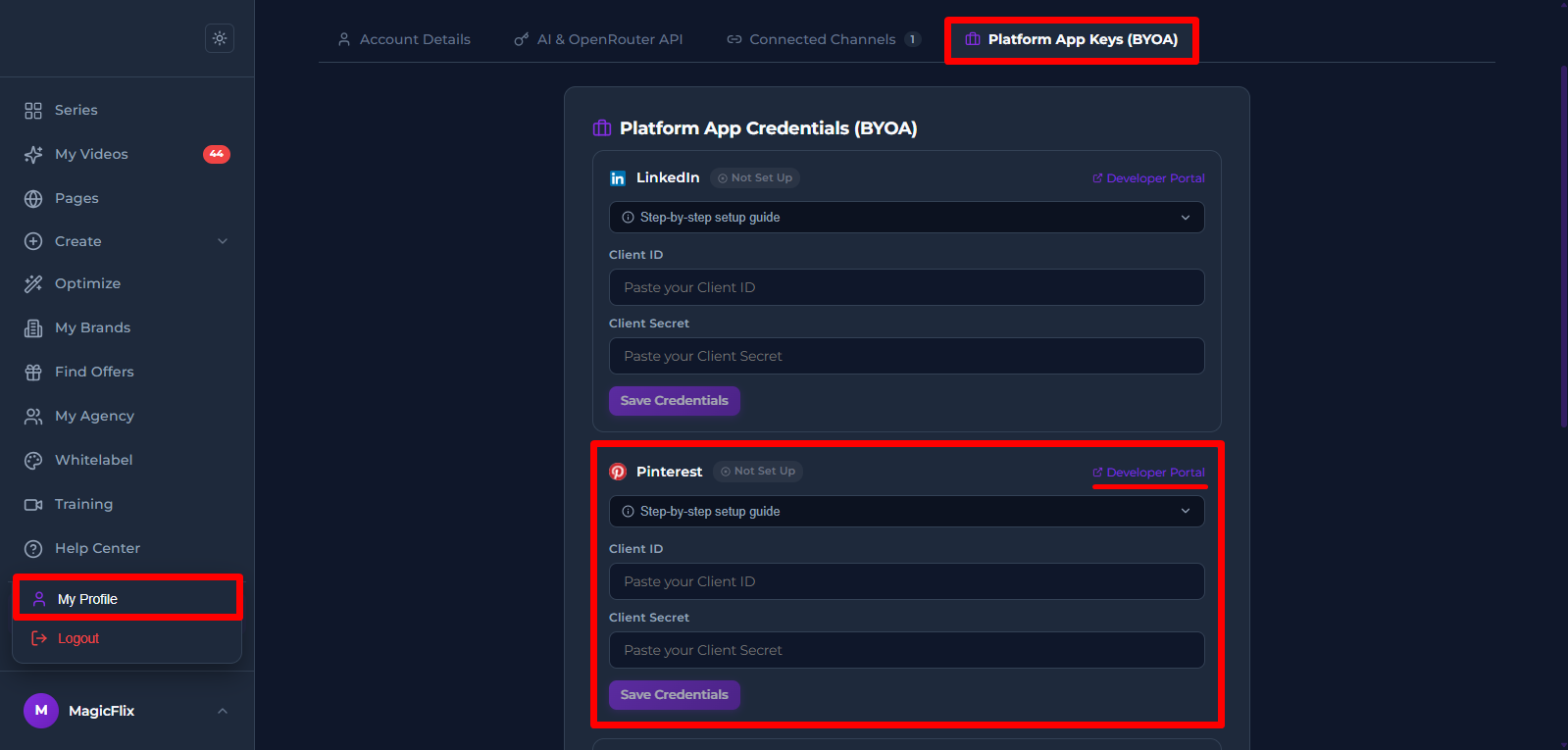Click the Optimize magic wand icon
Viewport: 1568px width, 750px height.
(x=33, y=283)
